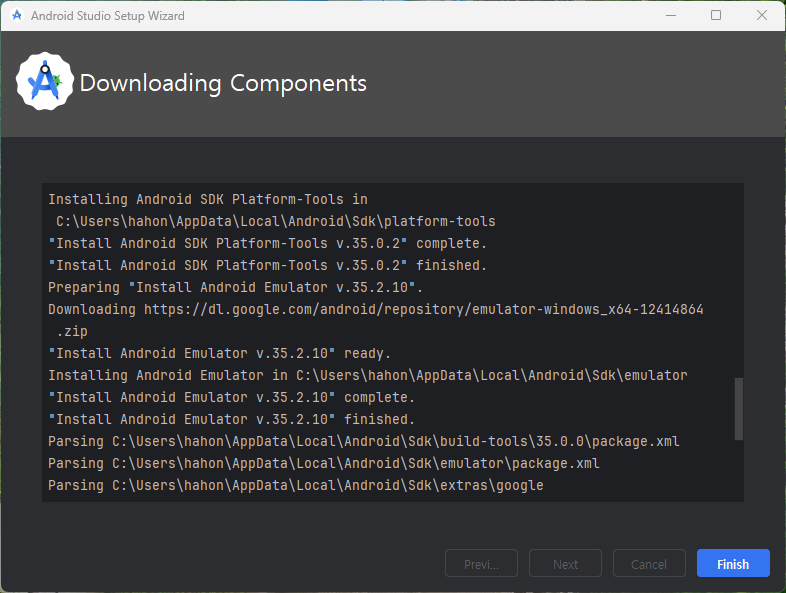Click the platform-tools path line
The width and height of the screenshot is (786, 593).
[x=276, y=222]
